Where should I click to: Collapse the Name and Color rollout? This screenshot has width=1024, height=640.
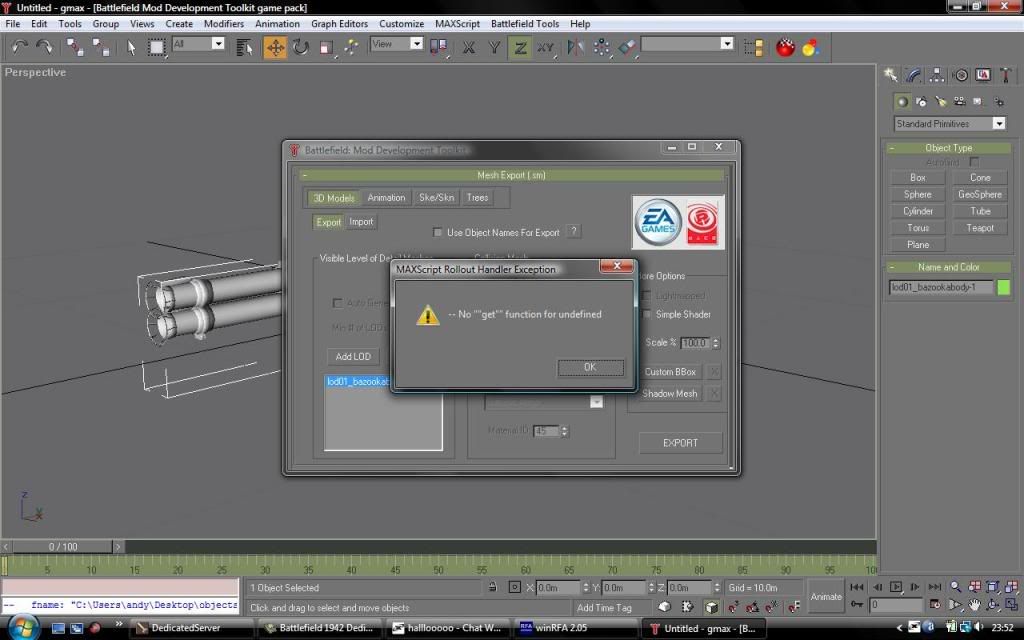pos(948,267)
